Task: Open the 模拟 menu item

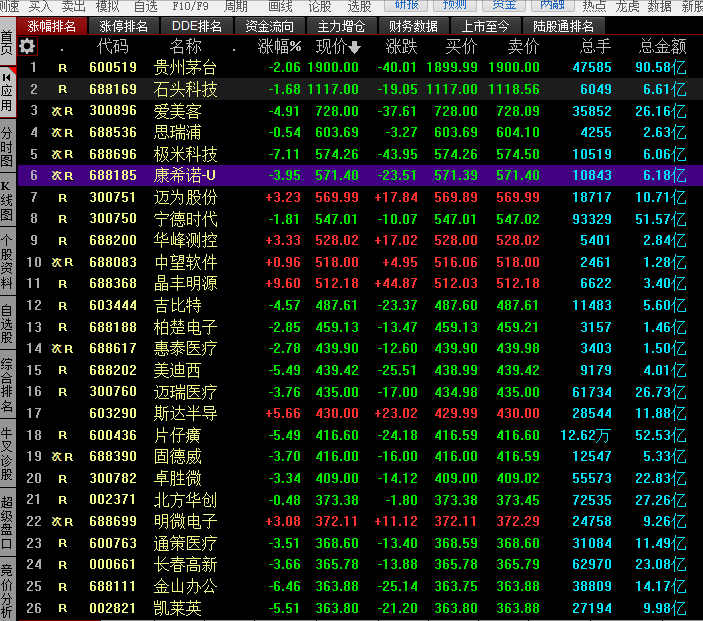Action: pos(108,6)
